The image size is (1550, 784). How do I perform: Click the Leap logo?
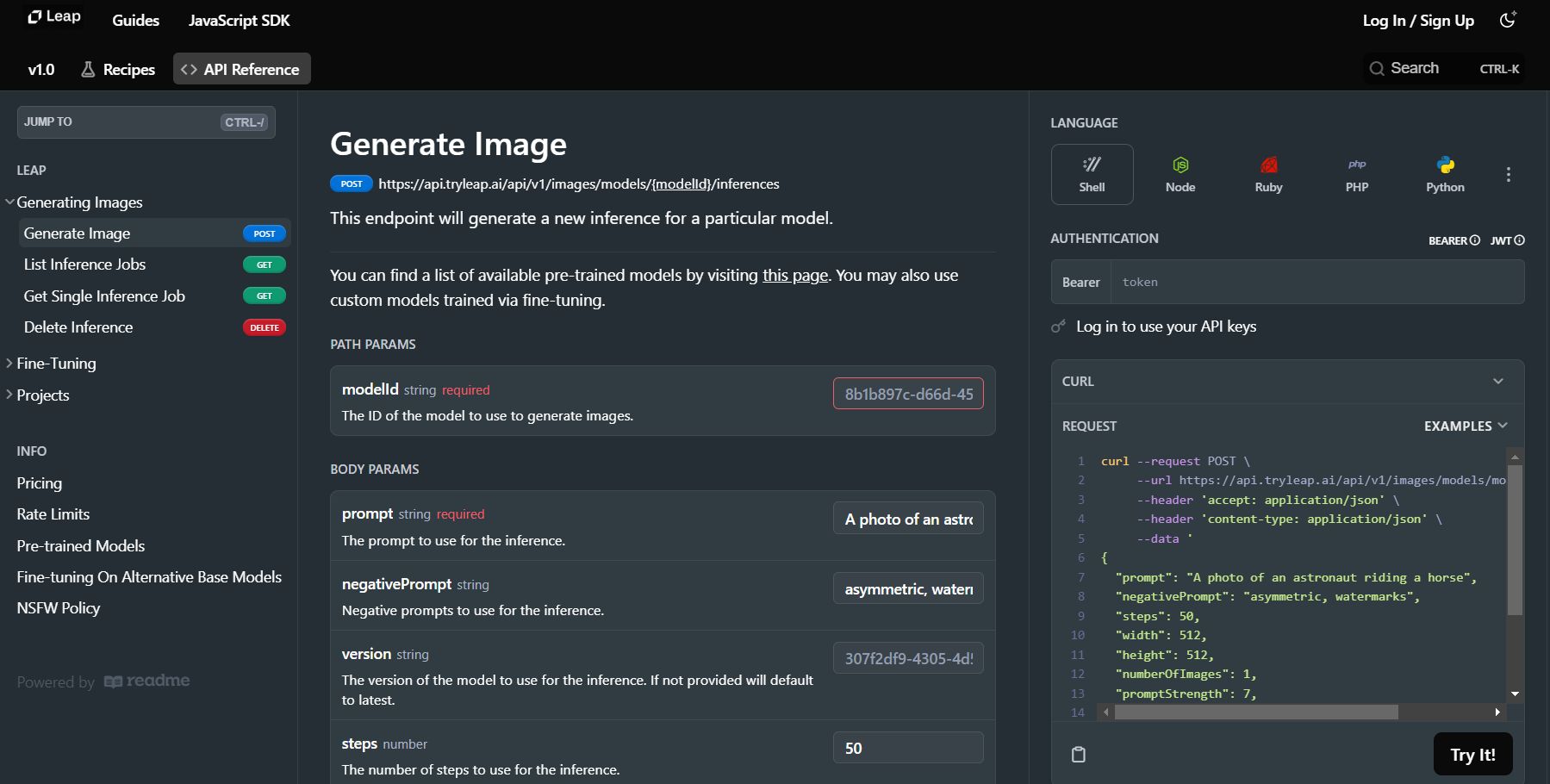pos(53,16)
